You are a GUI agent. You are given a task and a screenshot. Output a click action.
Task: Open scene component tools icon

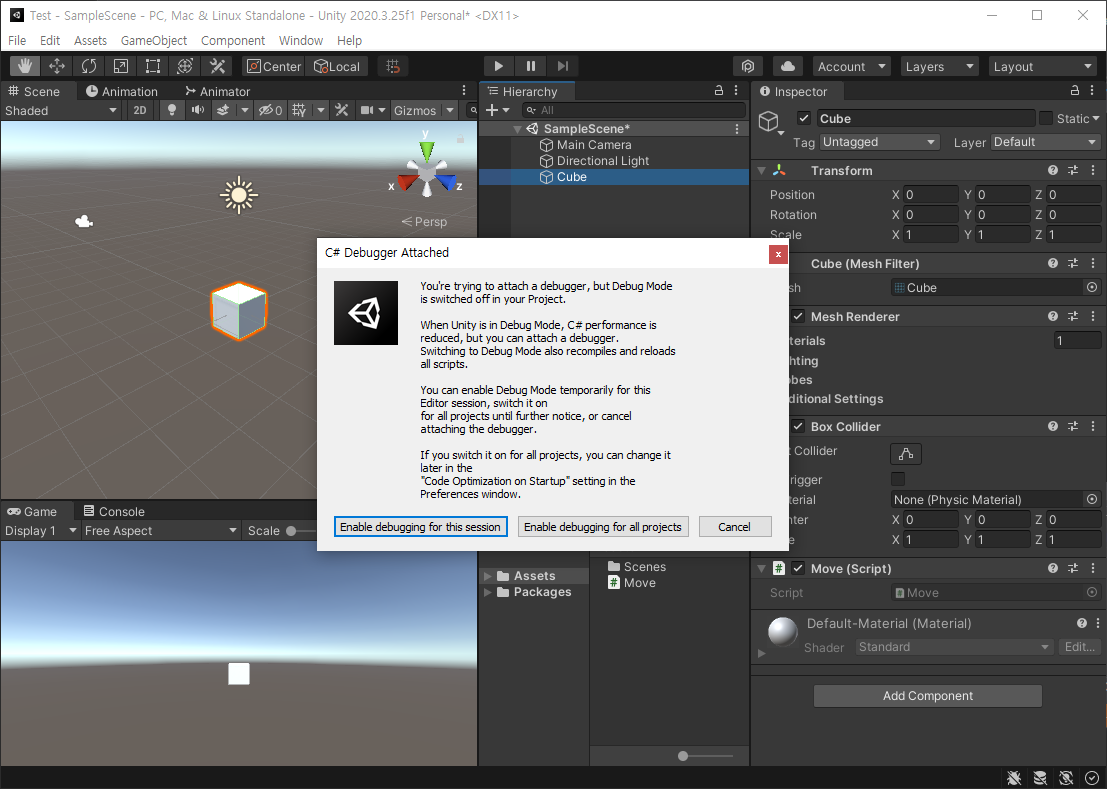pos(342,110)
